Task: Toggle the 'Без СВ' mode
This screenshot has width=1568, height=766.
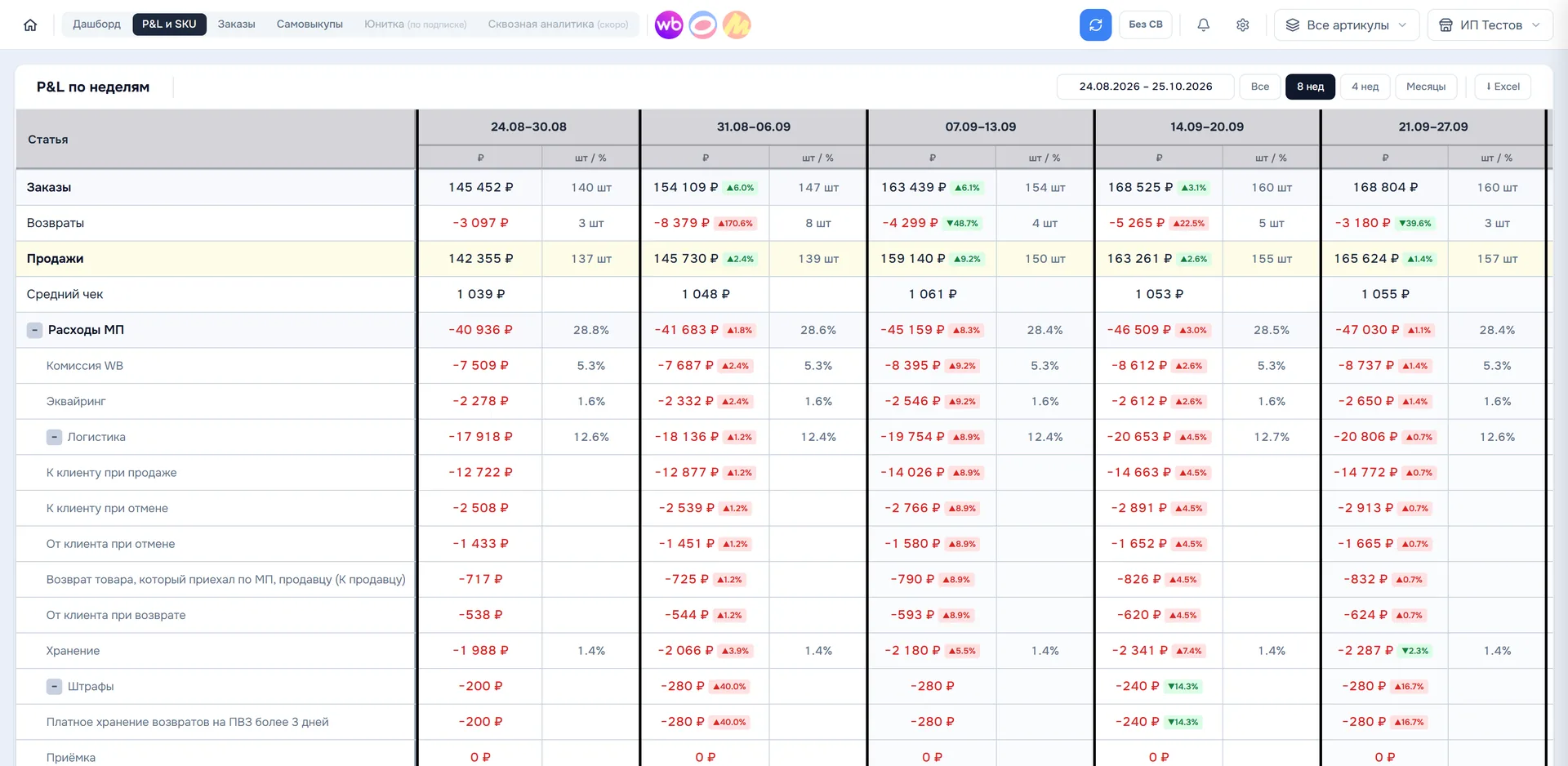Action: (1146, 24)
